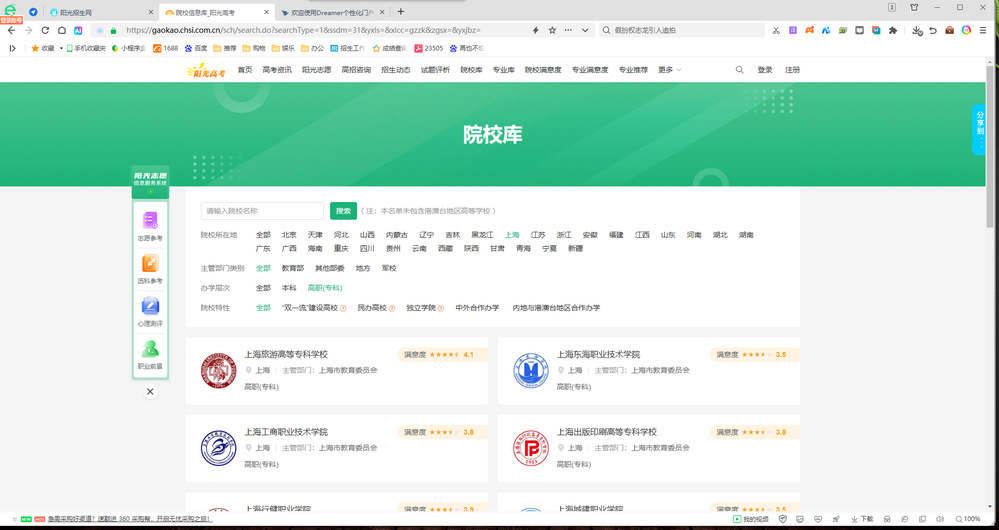Click the browser refresh icon

(x=44, y=31)
